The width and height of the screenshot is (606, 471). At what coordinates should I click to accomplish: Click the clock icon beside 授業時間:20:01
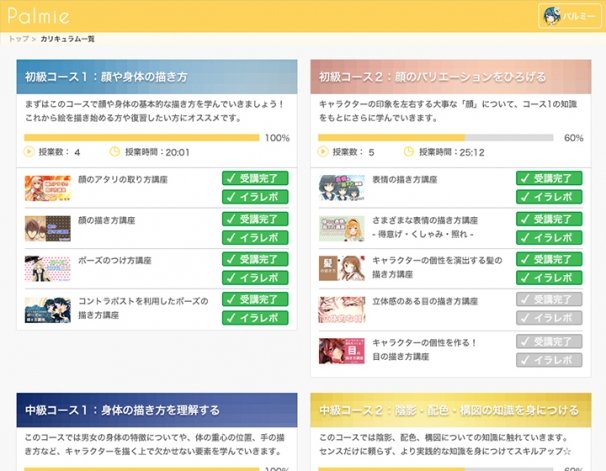(x=114, y=151)
